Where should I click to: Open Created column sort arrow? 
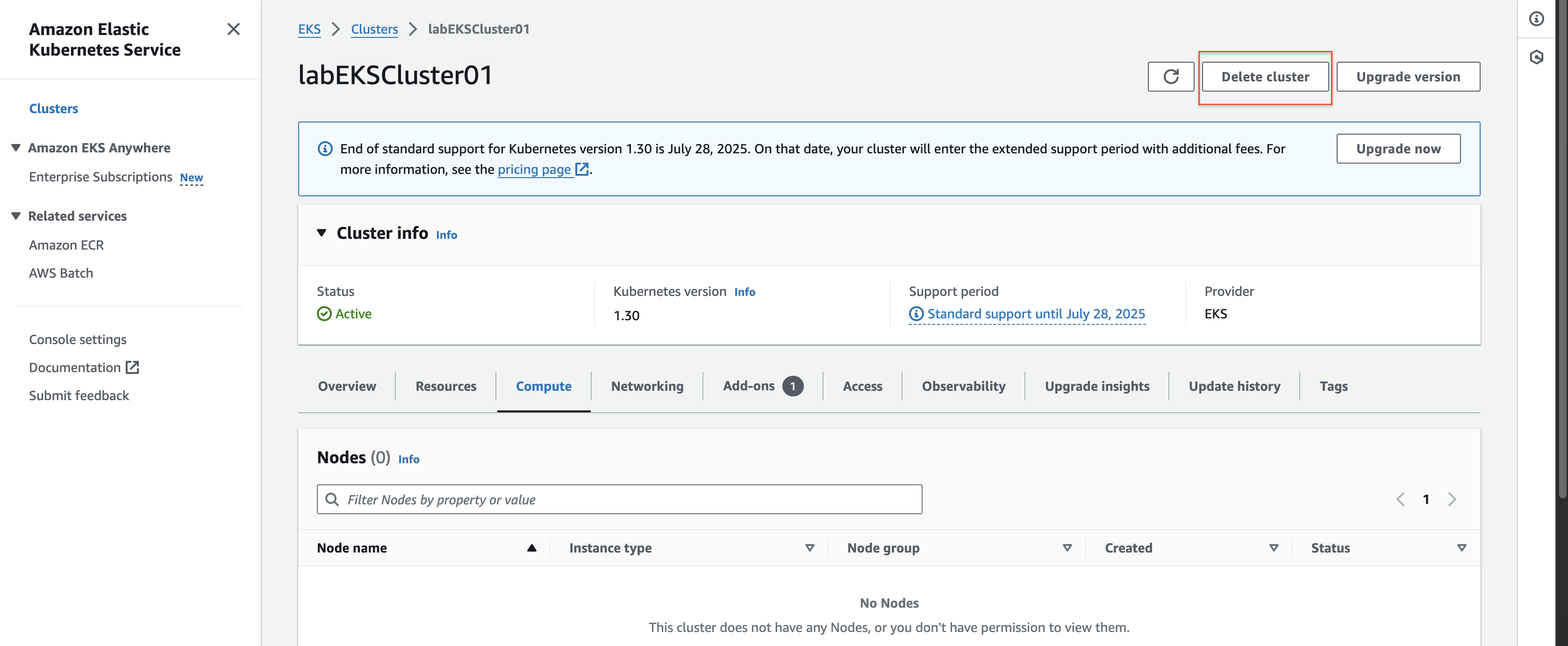(x=1274, y=548)
